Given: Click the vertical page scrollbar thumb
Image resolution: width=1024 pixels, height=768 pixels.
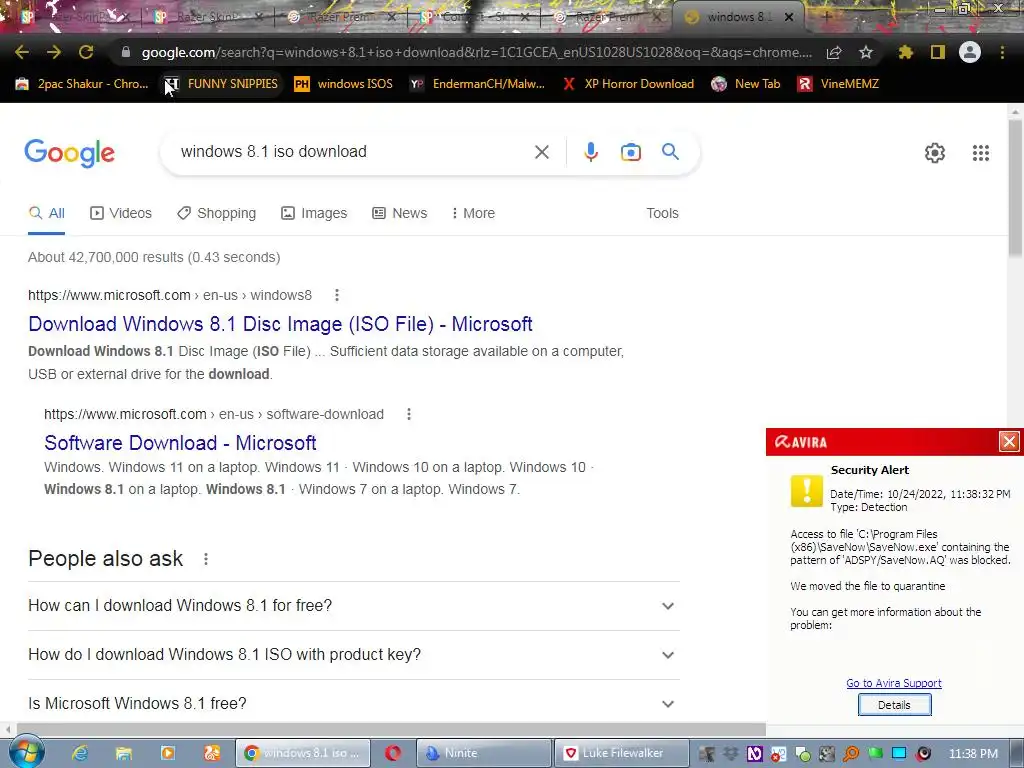Looking at the screenshot, I should click(x=1015, y=189).
